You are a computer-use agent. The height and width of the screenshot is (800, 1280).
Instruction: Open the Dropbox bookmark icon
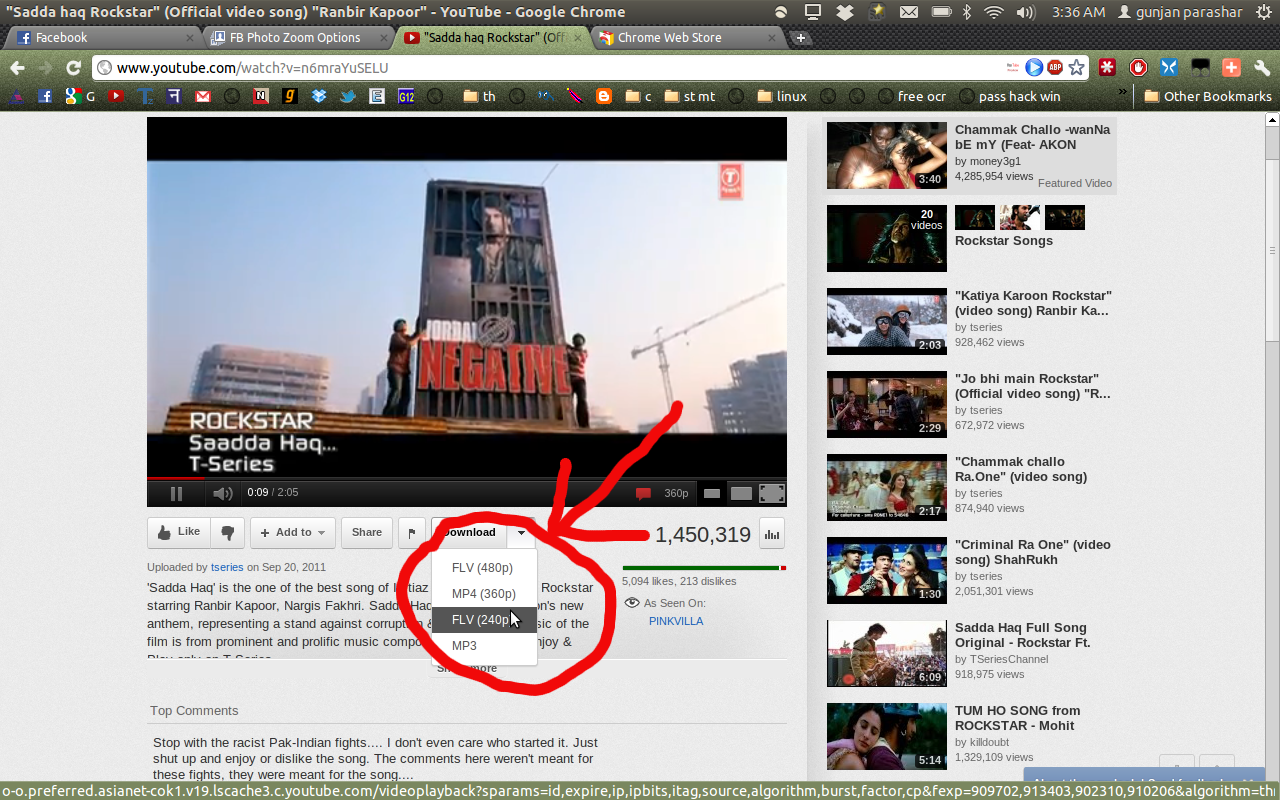click(319, 97)
